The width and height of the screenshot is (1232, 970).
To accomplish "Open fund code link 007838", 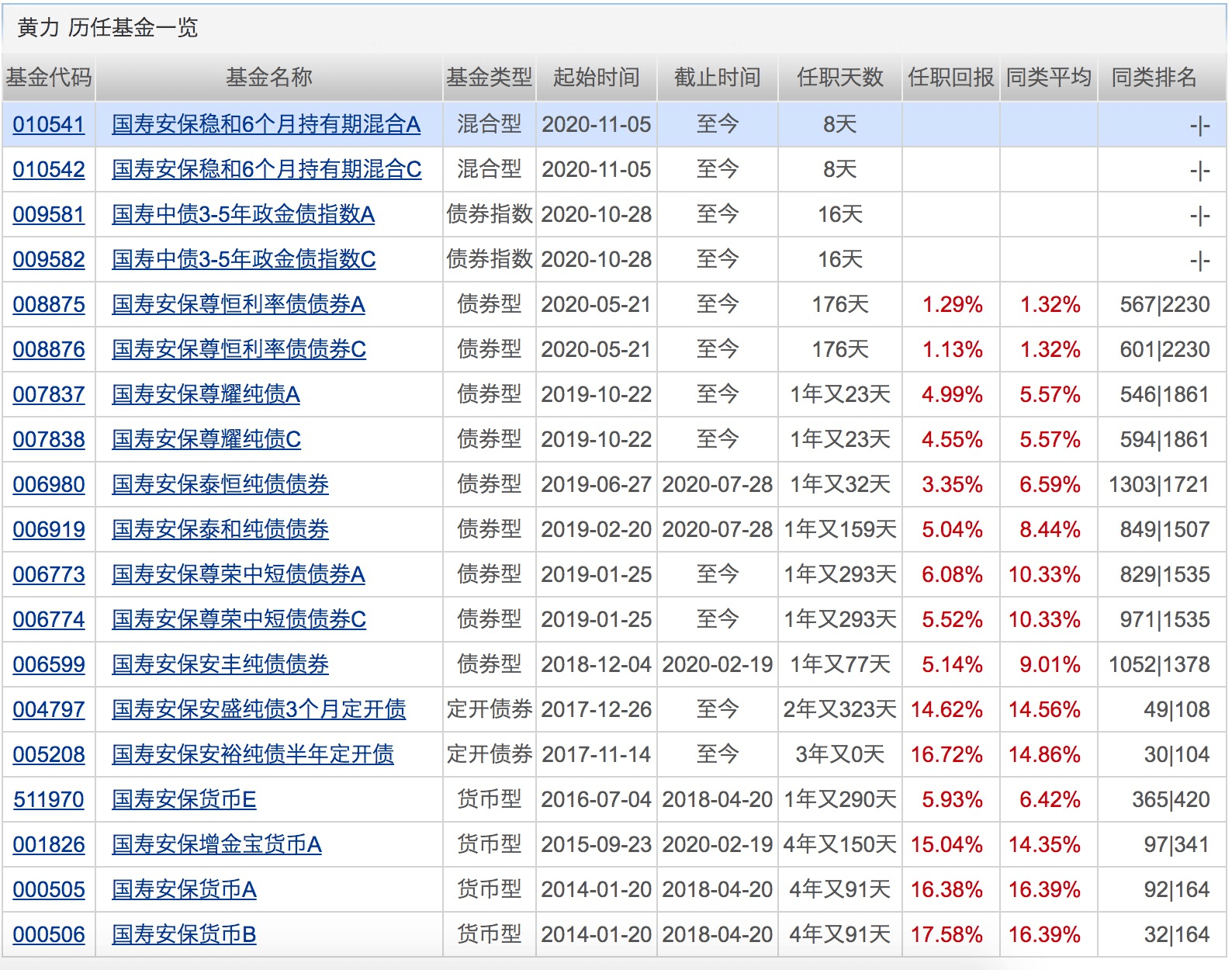I will click(x=48, y=439).
